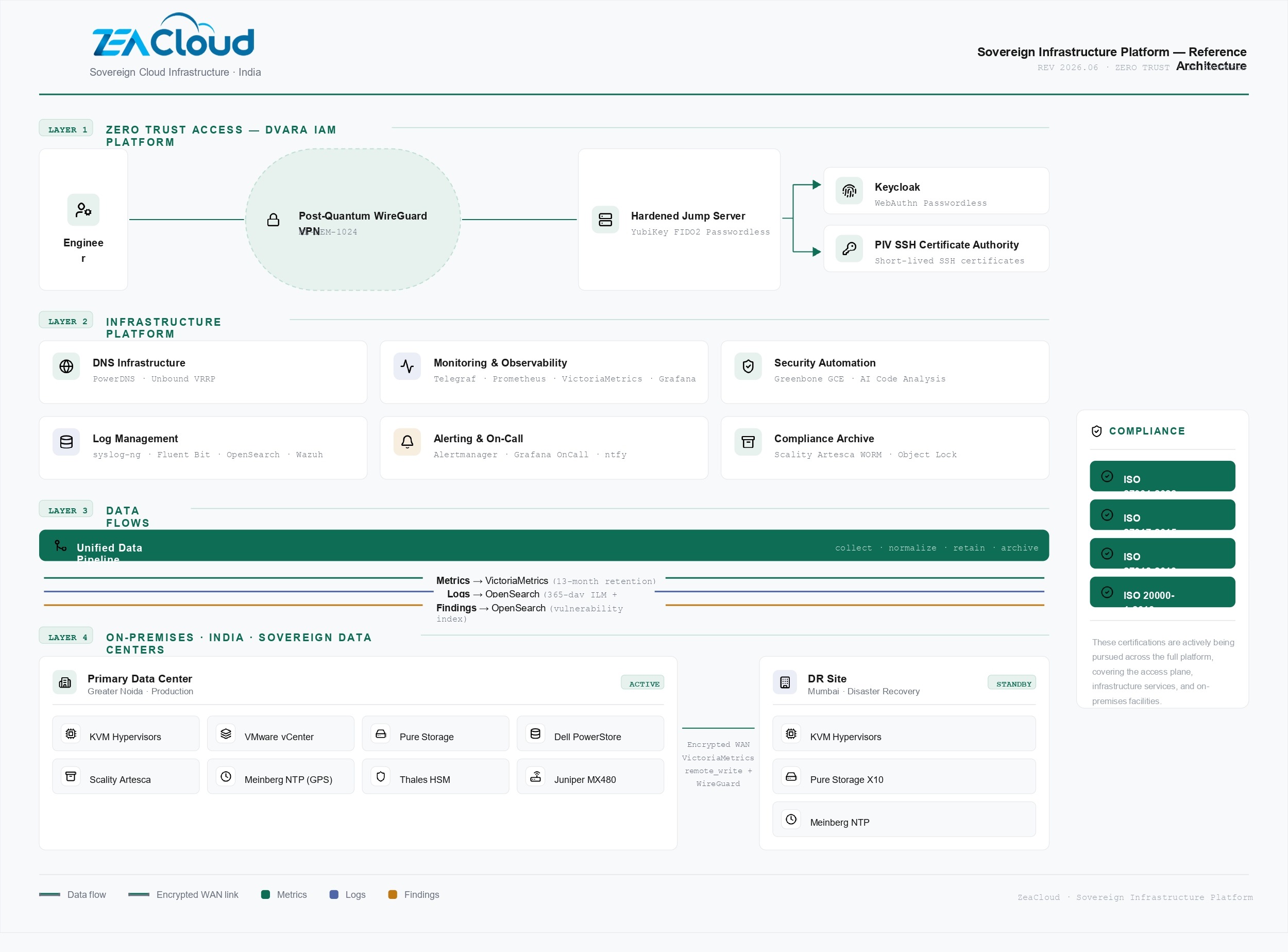Click 'YubiKey FIDO2 Passwordless' text

(x=700, y=231)
